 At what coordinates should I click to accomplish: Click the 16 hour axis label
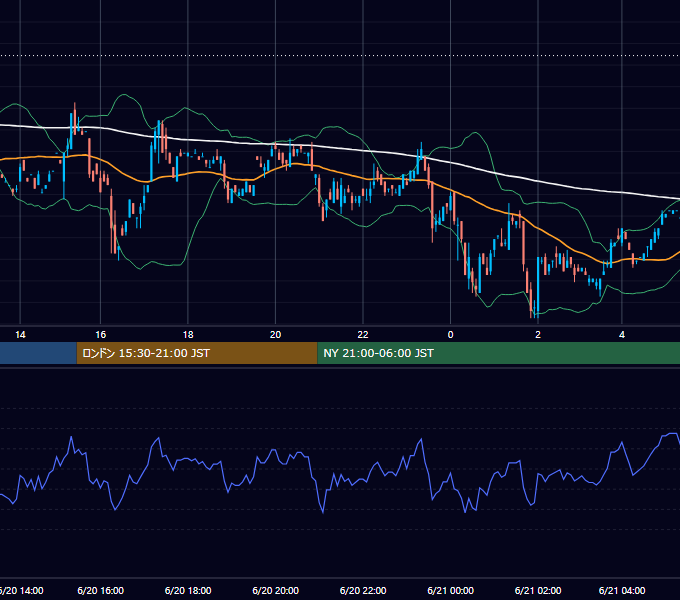click(101, 335)
